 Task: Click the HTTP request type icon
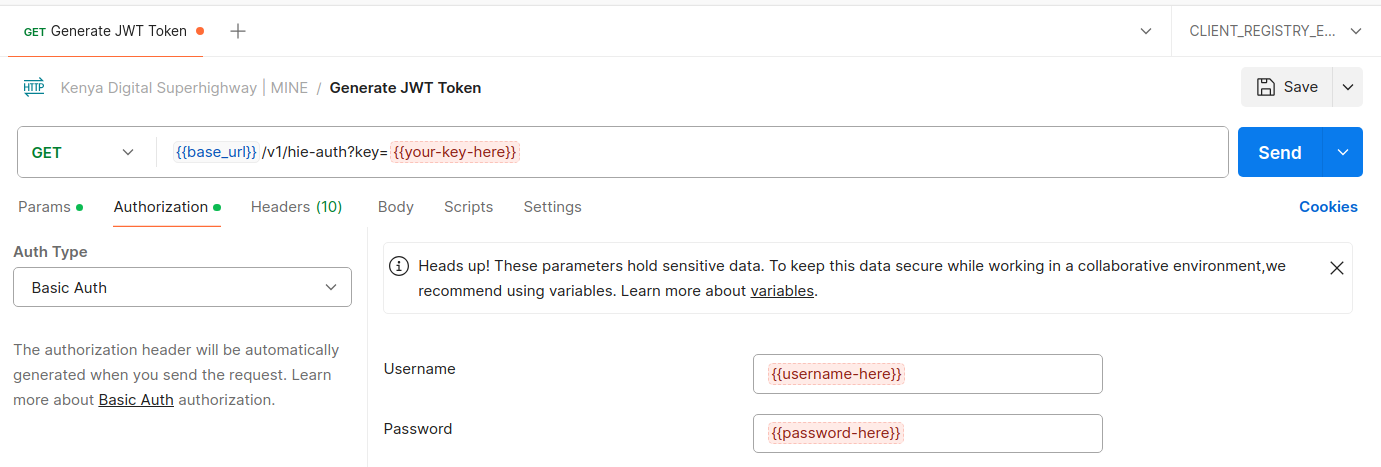[34, 87]
